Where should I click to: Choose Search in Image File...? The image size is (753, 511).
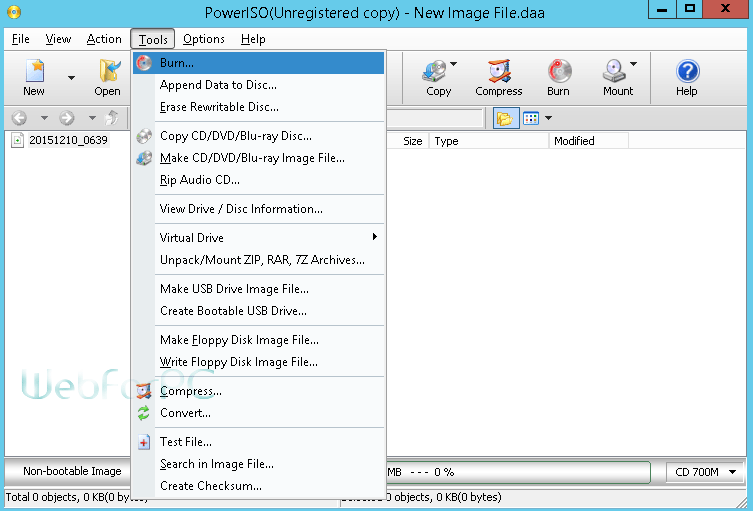pyautogui.click(x=258, y=464)
